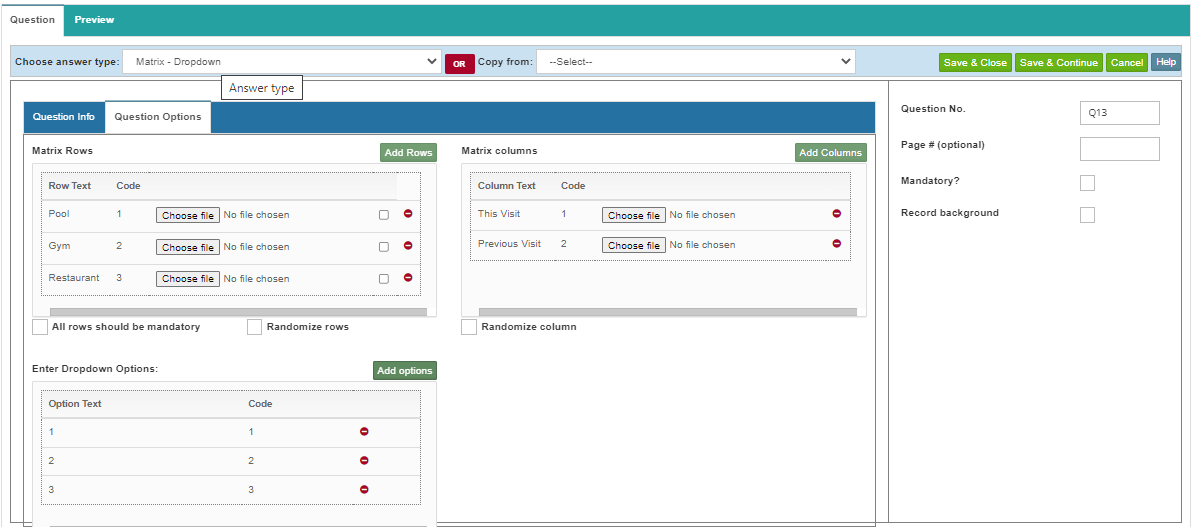Open the Choose answer type dropdown
Viewport: 1198px width, 527px height.
point(282,62)
